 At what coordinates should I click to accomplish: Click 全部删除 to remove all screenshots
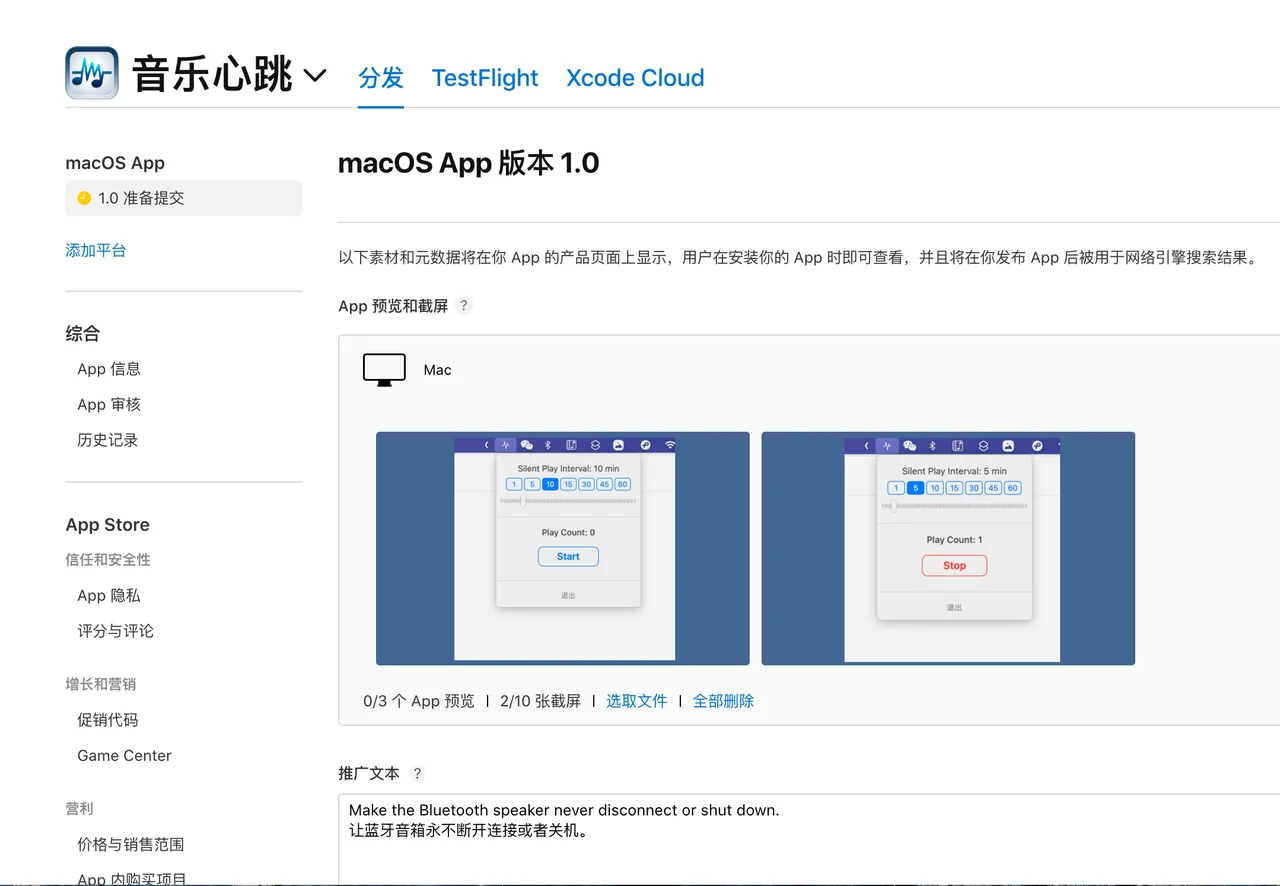[723, 700]
